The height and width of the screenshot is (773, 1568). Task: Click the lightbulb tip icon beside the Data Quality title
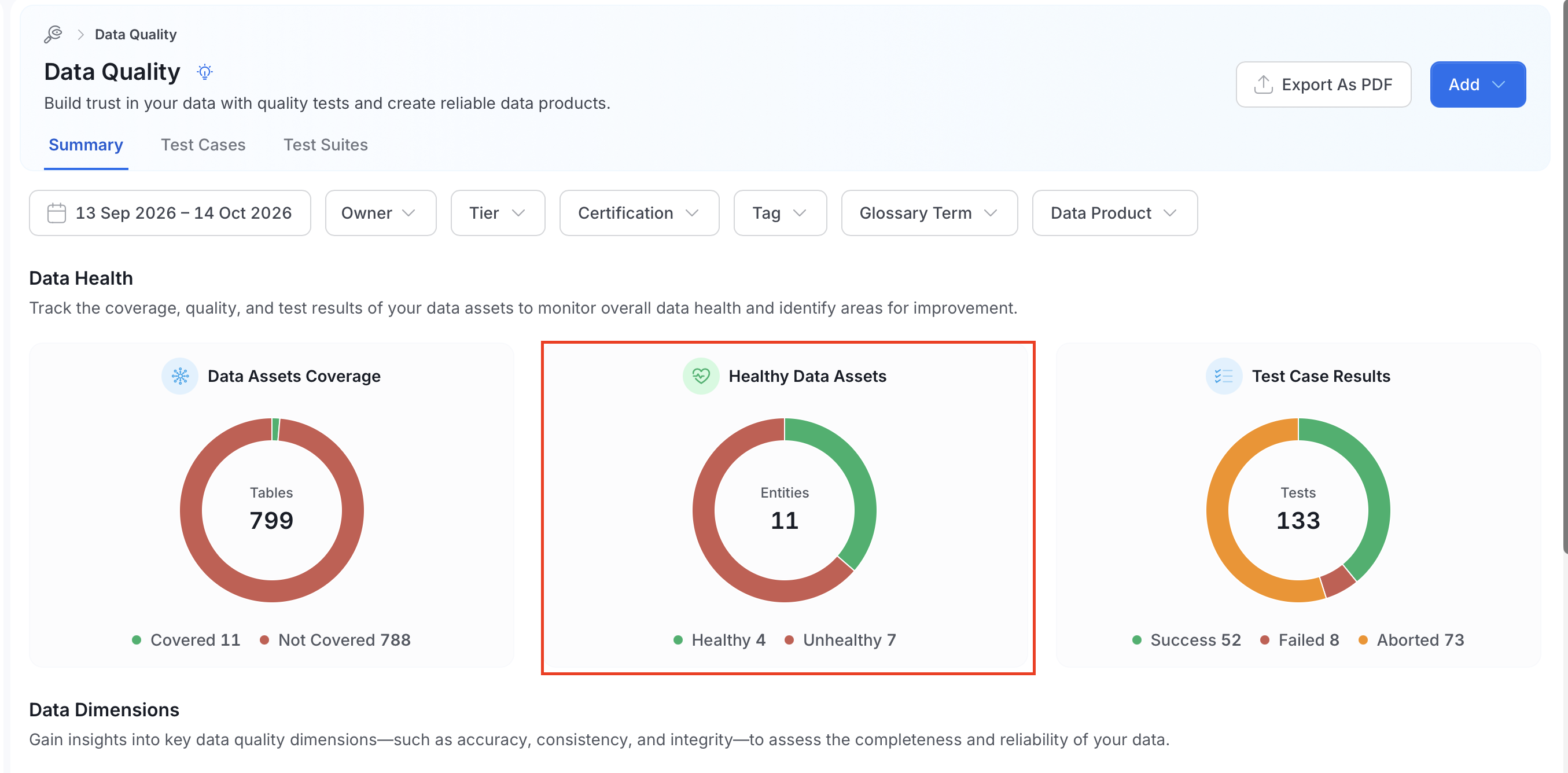coord(204,72)
